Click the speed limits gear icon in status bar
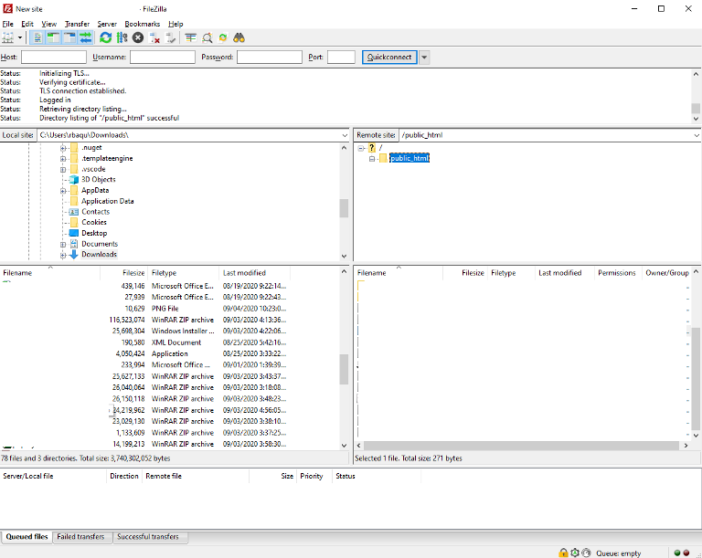Screen dimensions: 702x558 tap(575, 553)
